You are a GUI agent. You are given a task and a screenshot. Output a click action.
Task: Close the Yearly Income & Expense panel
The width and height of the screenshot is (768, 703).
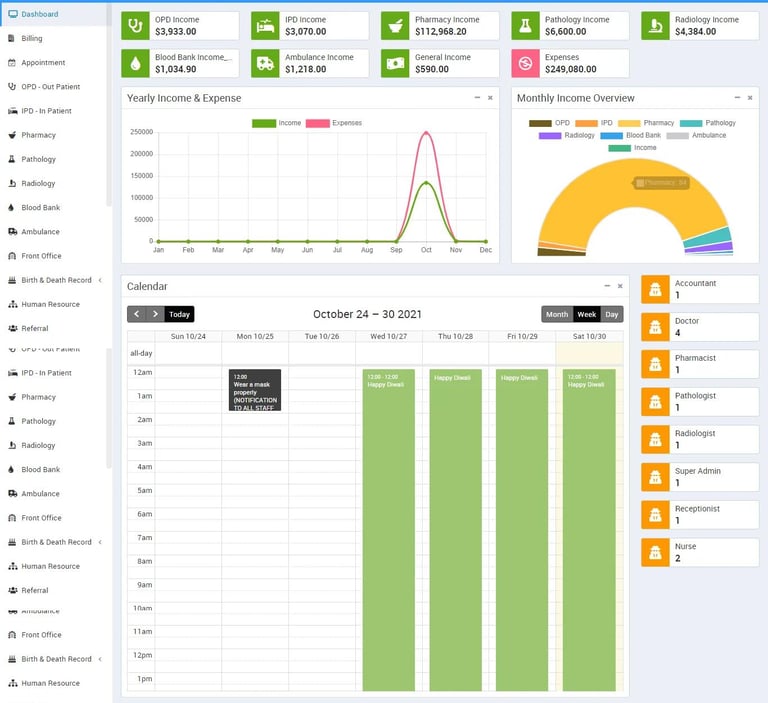[x=490, y=98]
